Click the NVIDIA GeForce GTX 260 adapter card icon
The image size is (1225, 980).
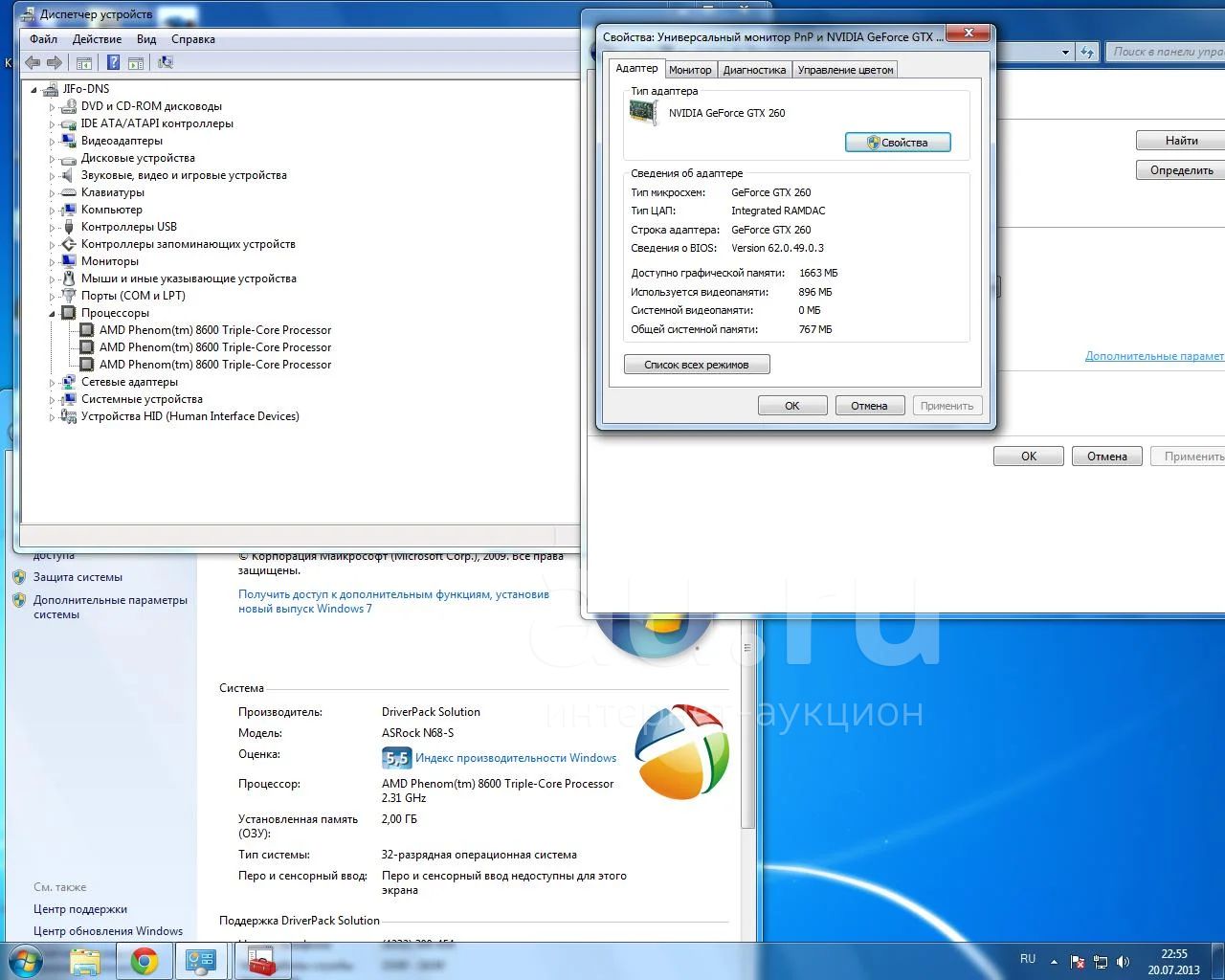(644, 113)
